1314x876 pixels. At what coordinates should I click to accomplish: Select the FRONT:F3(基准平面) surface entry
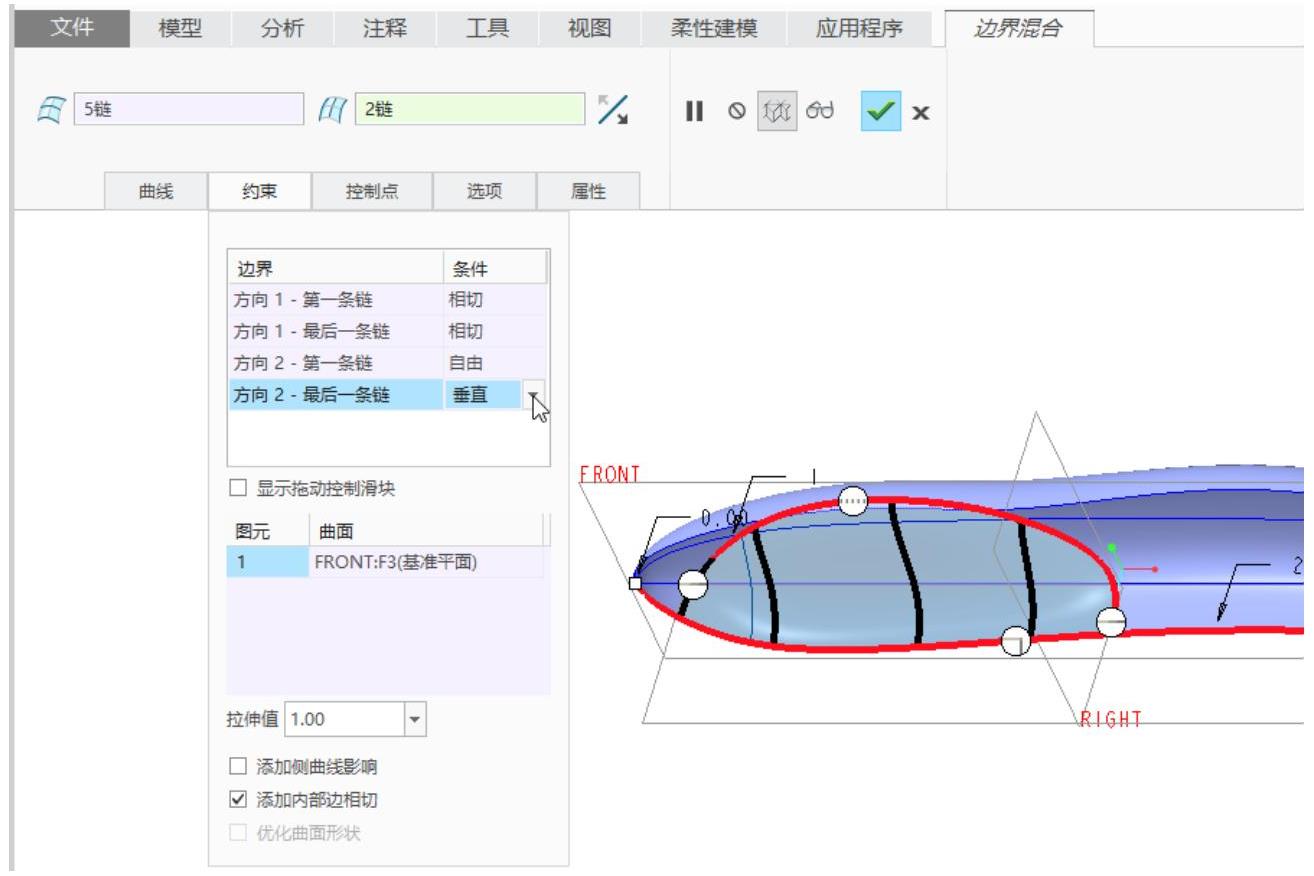click(x=427, y=563)
